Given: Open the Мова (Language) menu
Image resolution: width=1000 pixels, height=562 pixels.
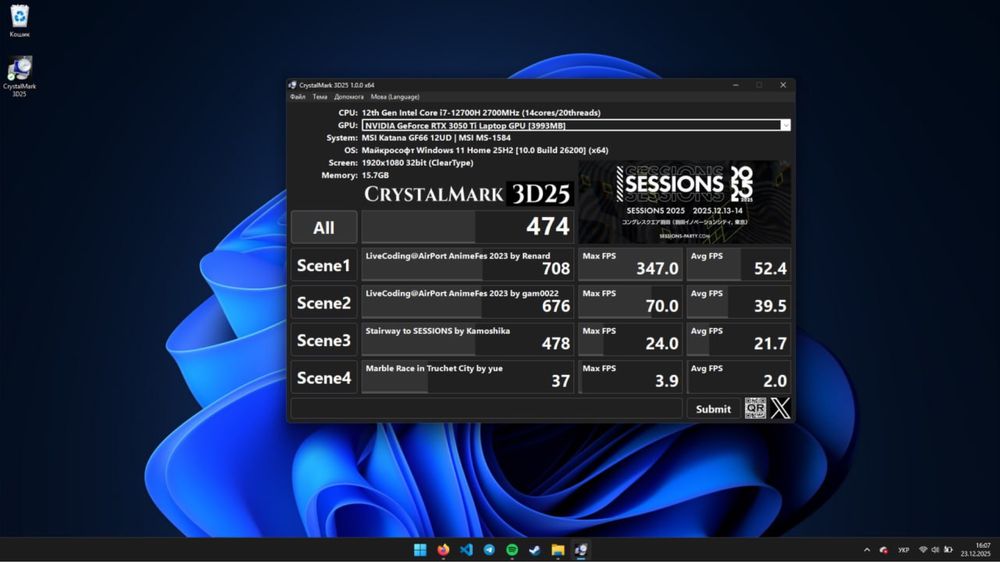Looking at the screenshot, I should click(395, 97).
